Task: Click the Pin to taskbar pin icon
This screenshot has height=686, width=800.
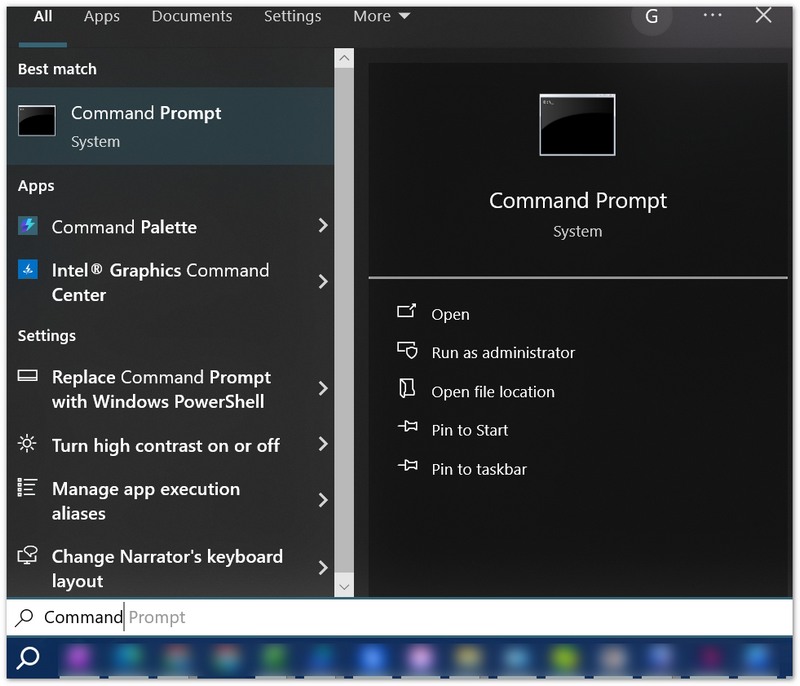Action: 408,465
